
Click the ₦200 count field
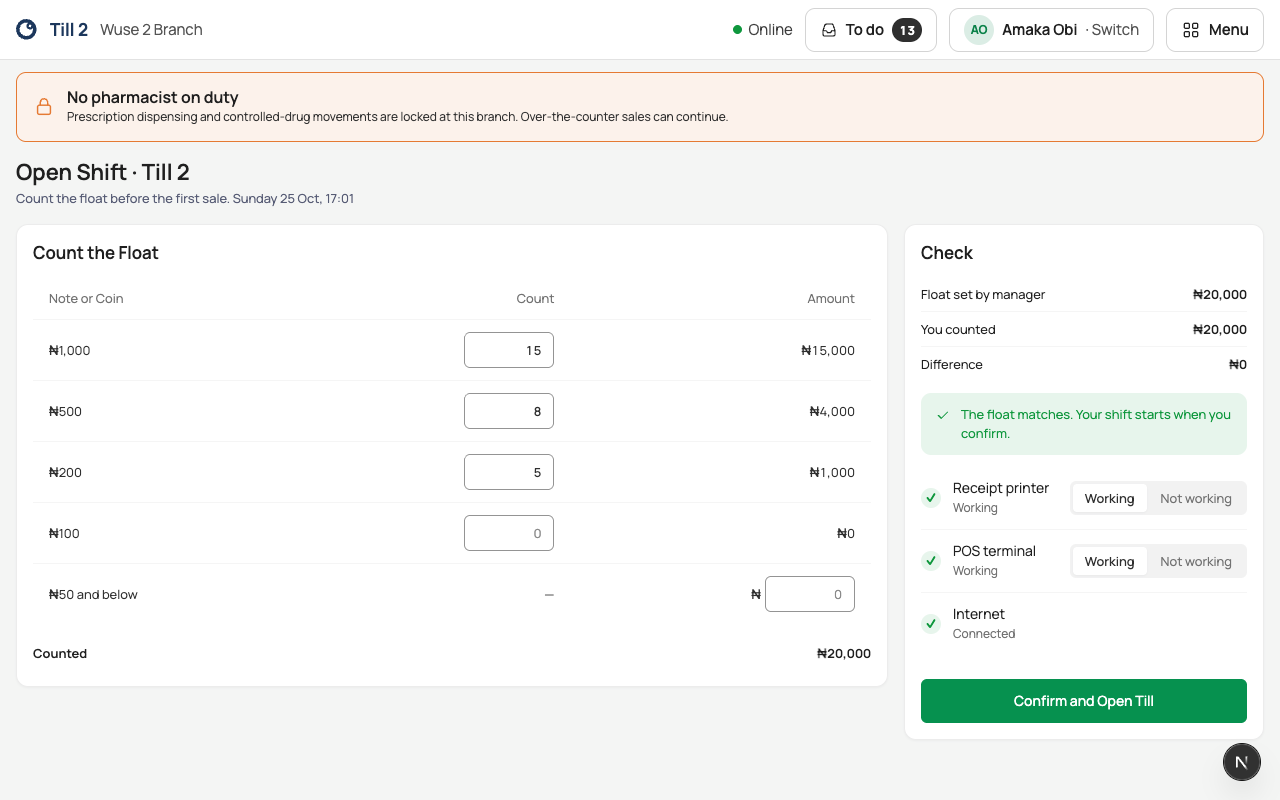coord(509,472)
